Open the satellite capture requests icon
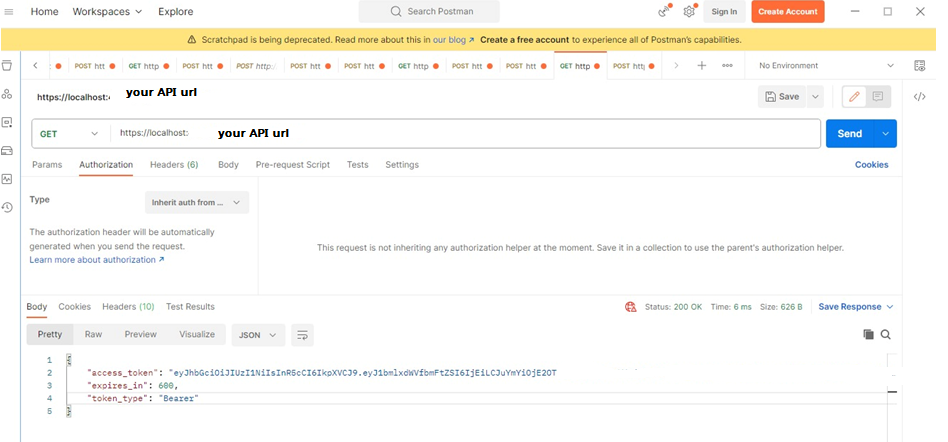This screenshot has width=948, height=442. click(664, 11)
